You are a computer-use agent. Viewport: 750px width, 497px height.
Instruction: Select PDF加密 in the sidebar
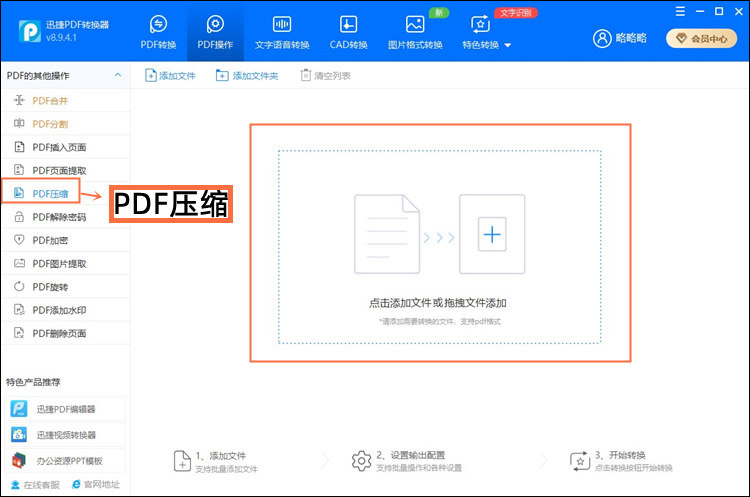coord(66,240)
